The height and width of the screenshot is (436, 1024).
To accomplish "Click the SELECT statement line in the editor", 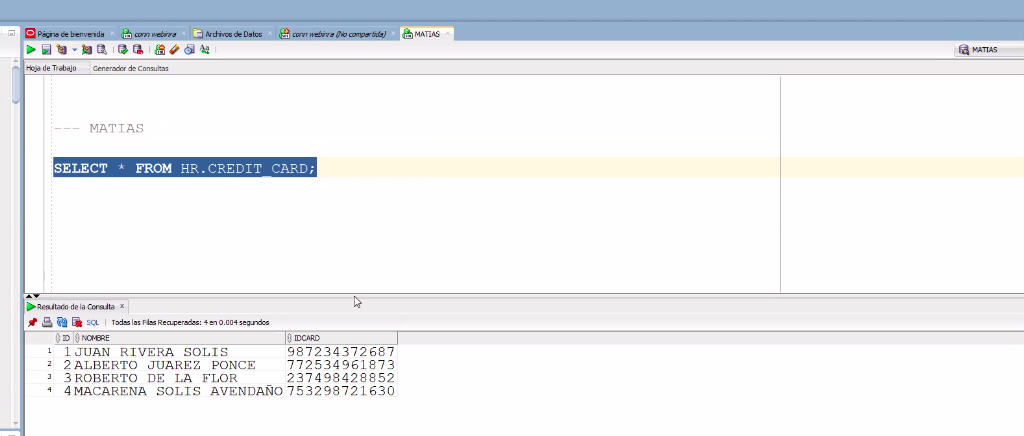I will 185,168.
